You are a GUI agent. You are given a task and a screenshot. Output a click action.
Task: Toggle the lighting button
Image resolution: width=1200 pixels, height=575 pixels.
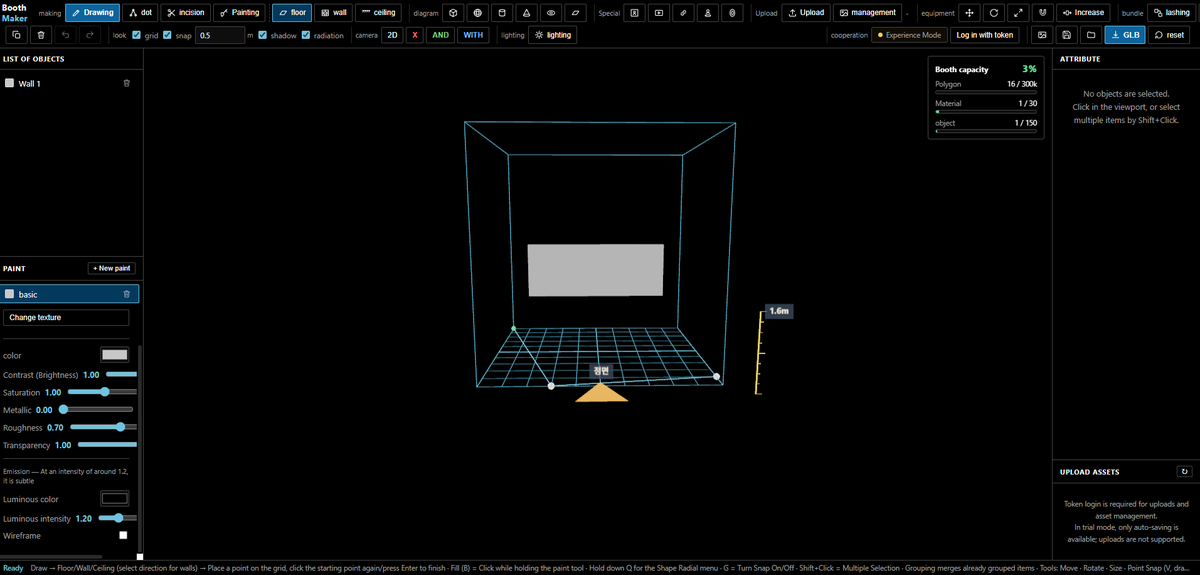pos(553,35)
